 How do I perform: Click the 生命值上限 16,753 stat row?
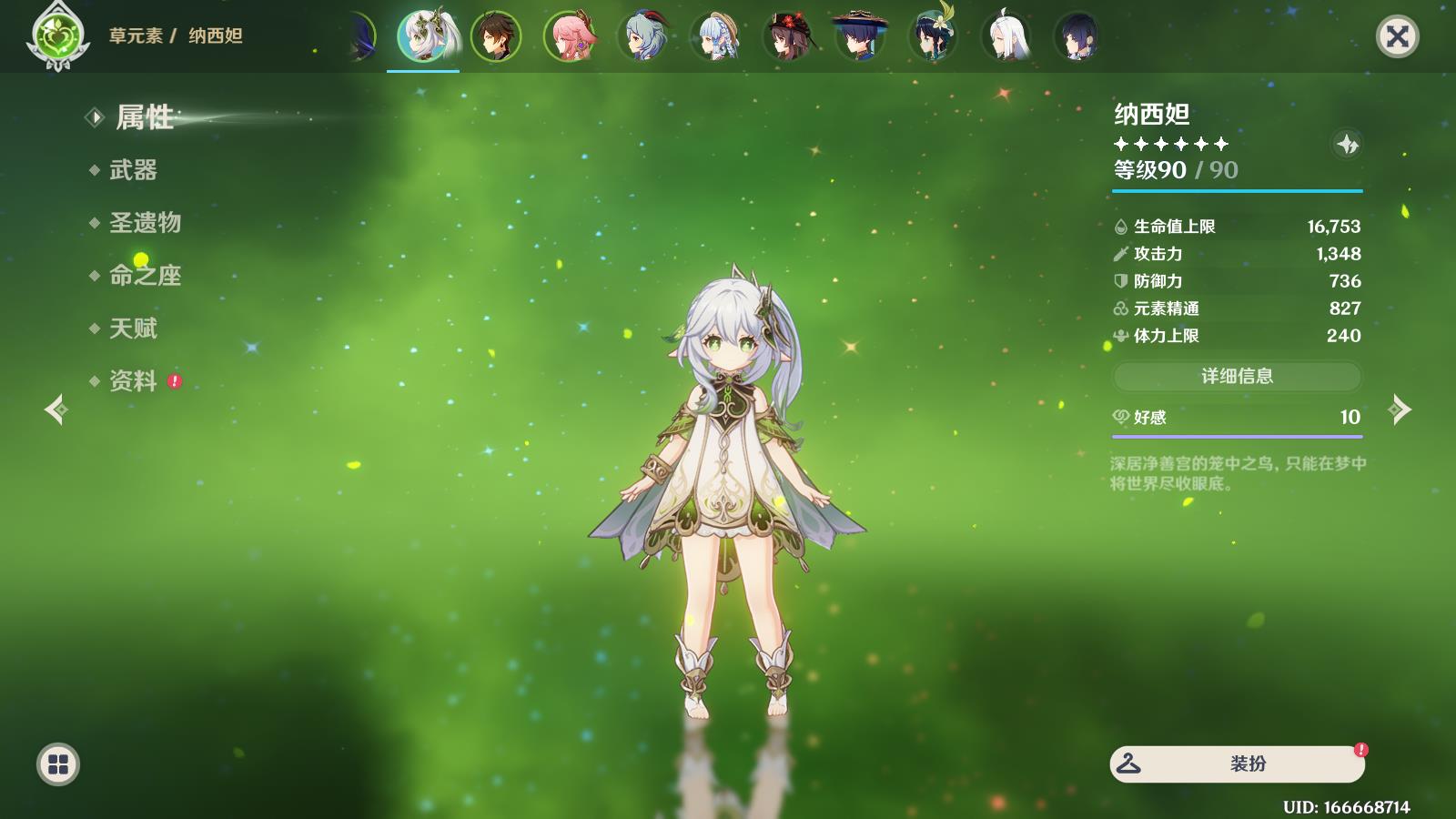click(1237, 227)
